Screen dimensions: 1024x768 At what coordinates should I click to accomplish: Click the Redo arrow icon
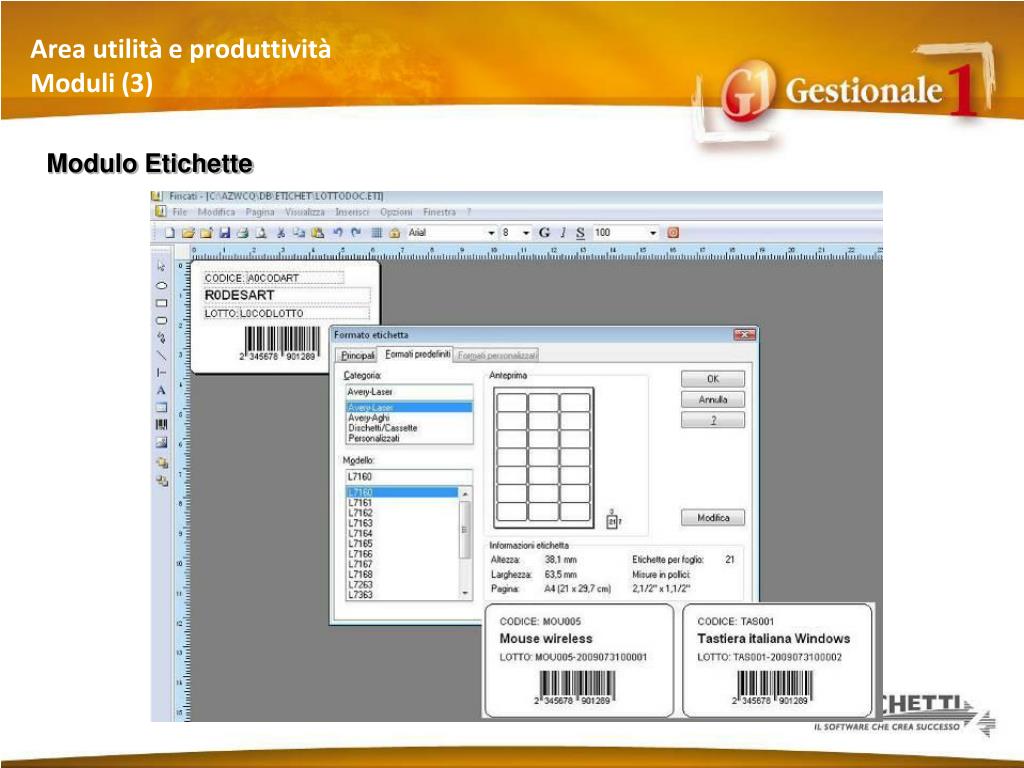[x=356, y=232]
